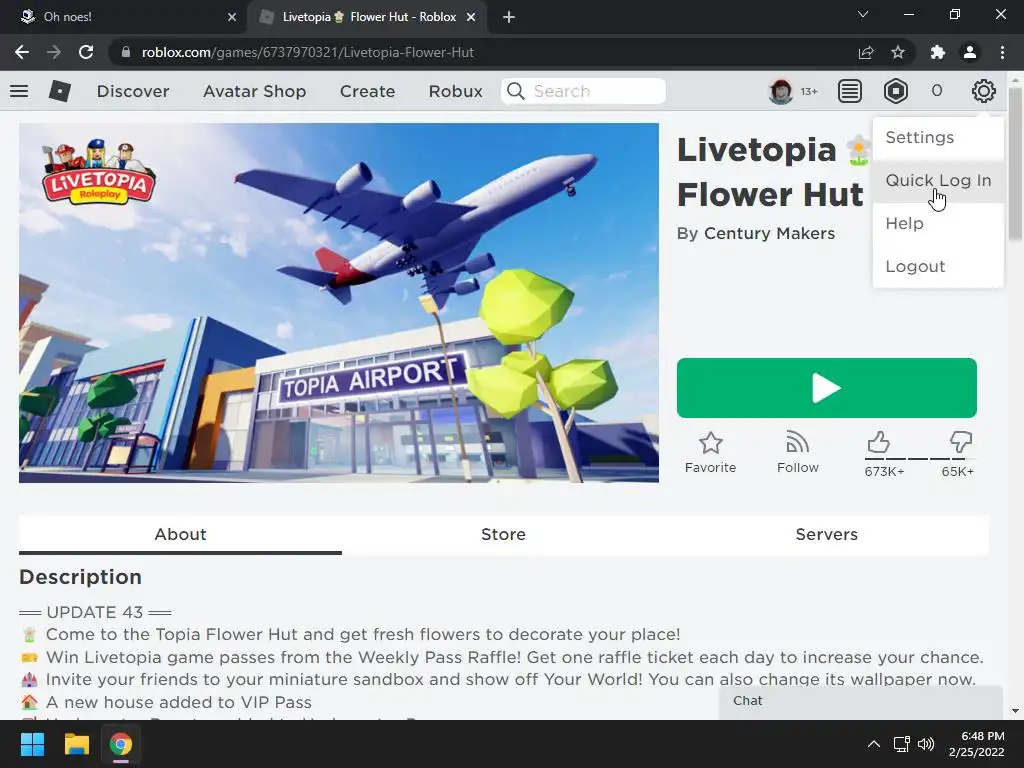This screenshot has height=768, width=1024.
Task: Bookmark this page with star icon
Action: click(898, 52)
